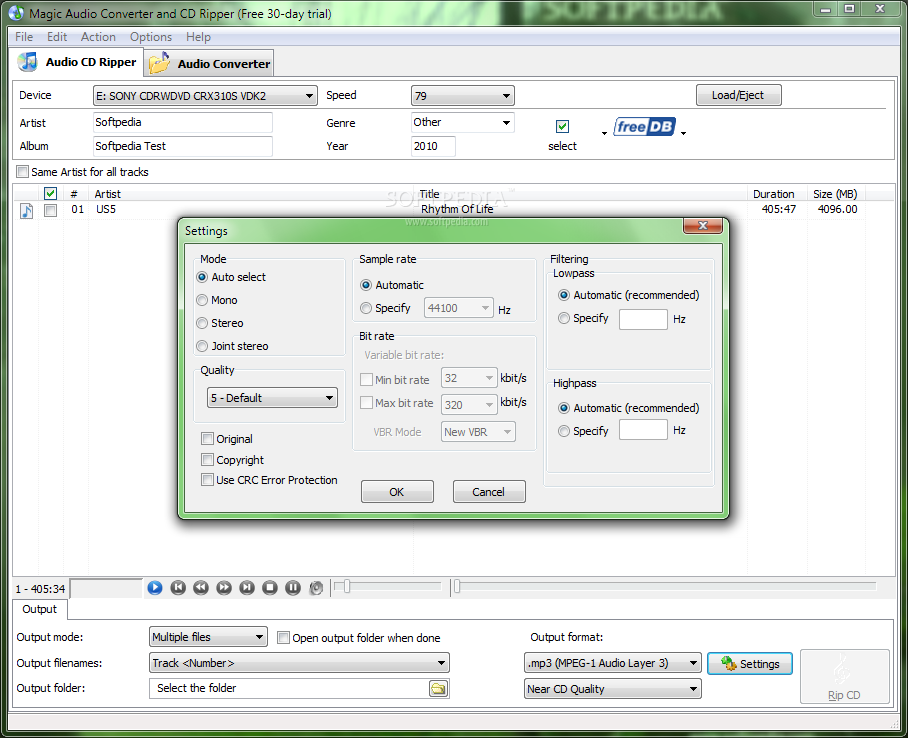Image resolution: width=908 pixels, height=738 pixels.
Task: Click the Lowpass Hz input field
Action: (643, 319)
